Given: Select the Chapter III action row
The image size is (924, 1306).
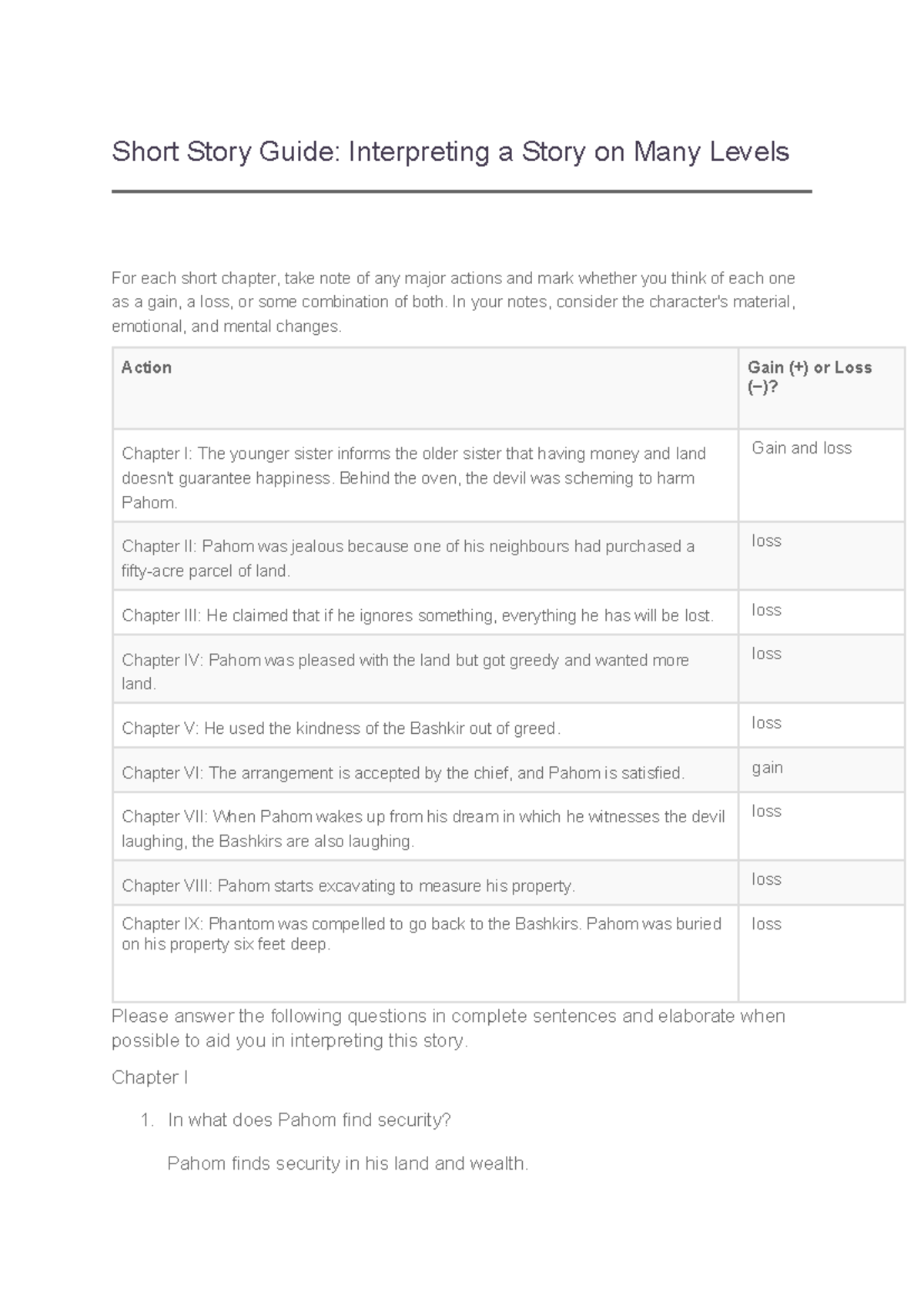Looking at the screenshot, I should tap(417, 616).
